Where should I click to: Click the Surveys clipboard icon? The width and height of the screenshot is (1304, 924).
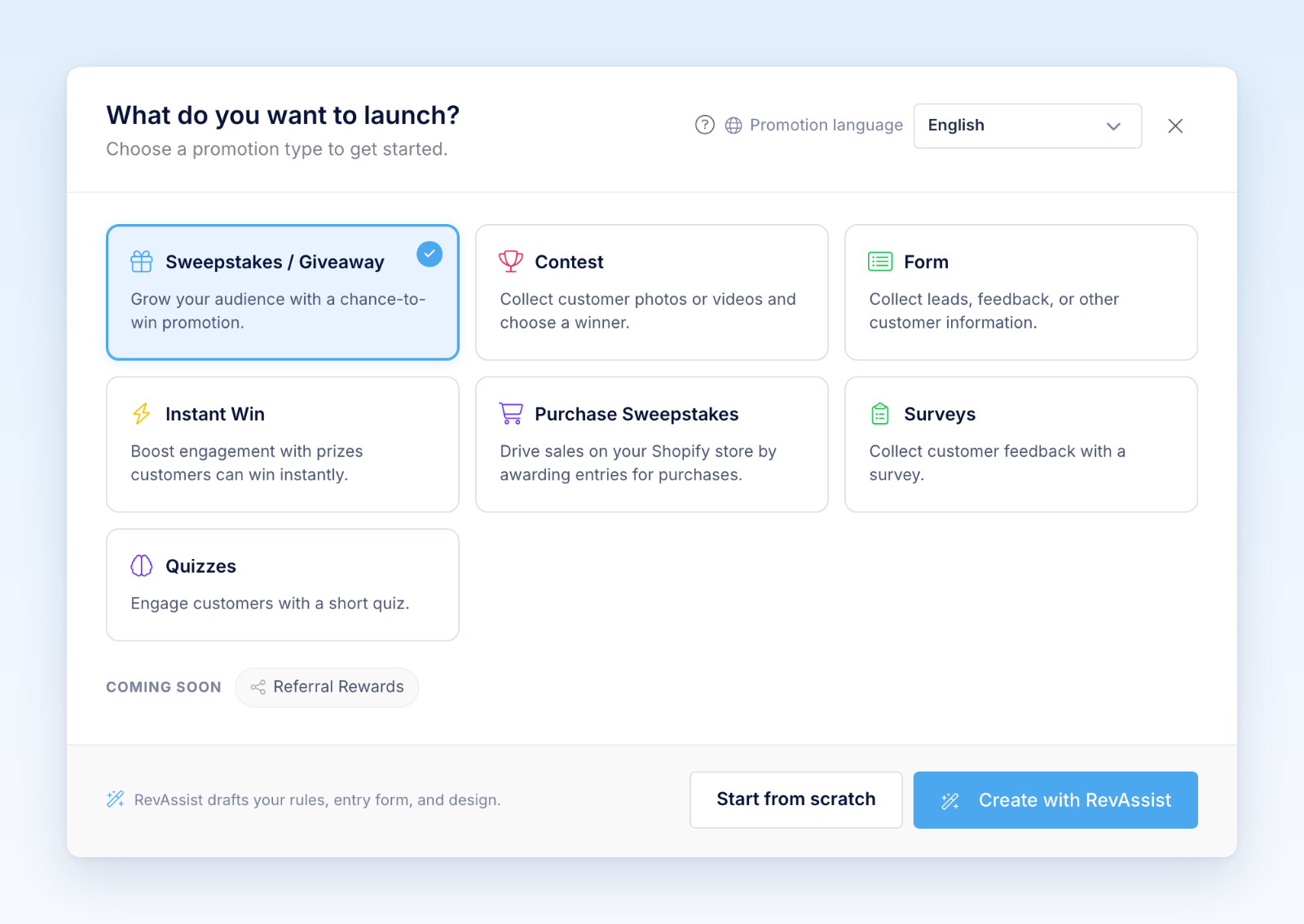coord(880,414)
